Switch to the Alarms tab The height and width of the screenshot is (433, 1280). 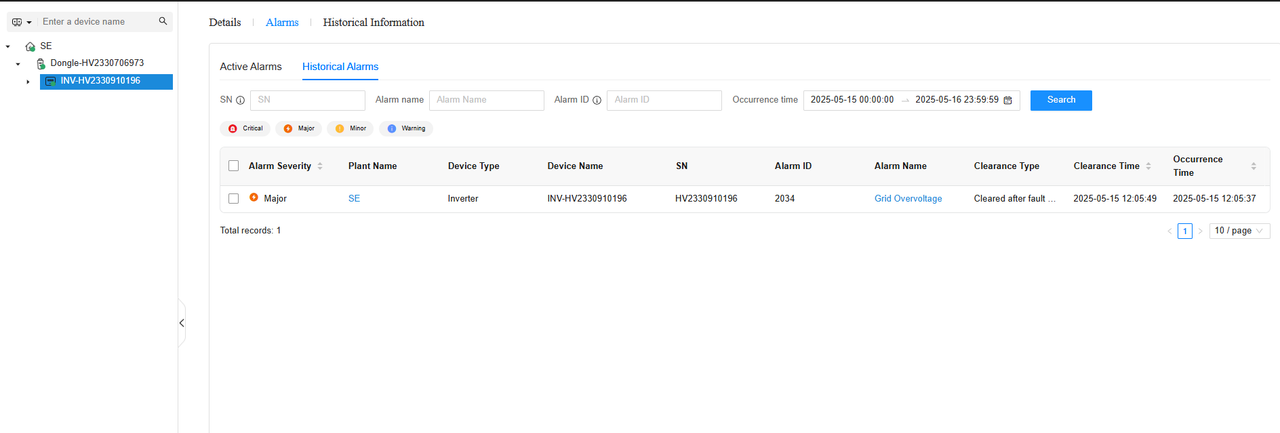point(282,22)
